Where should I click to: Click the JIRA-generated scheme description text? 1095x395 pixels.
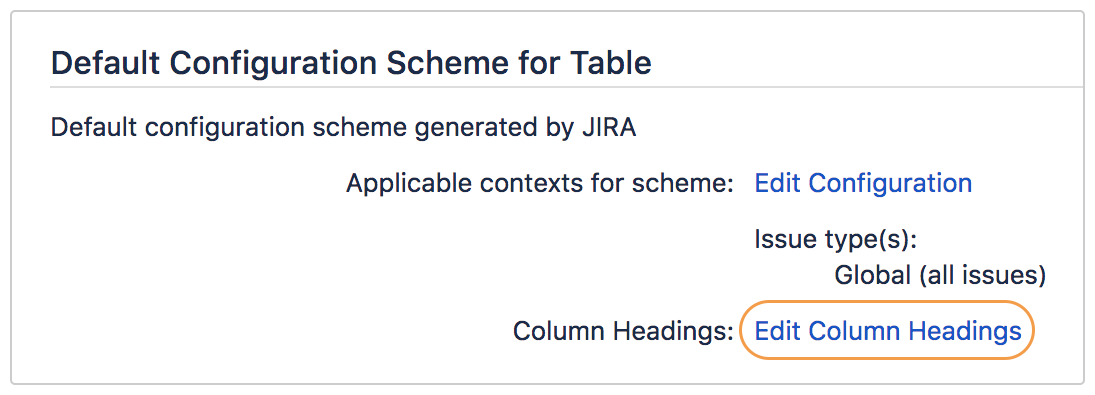pos(344,128)
